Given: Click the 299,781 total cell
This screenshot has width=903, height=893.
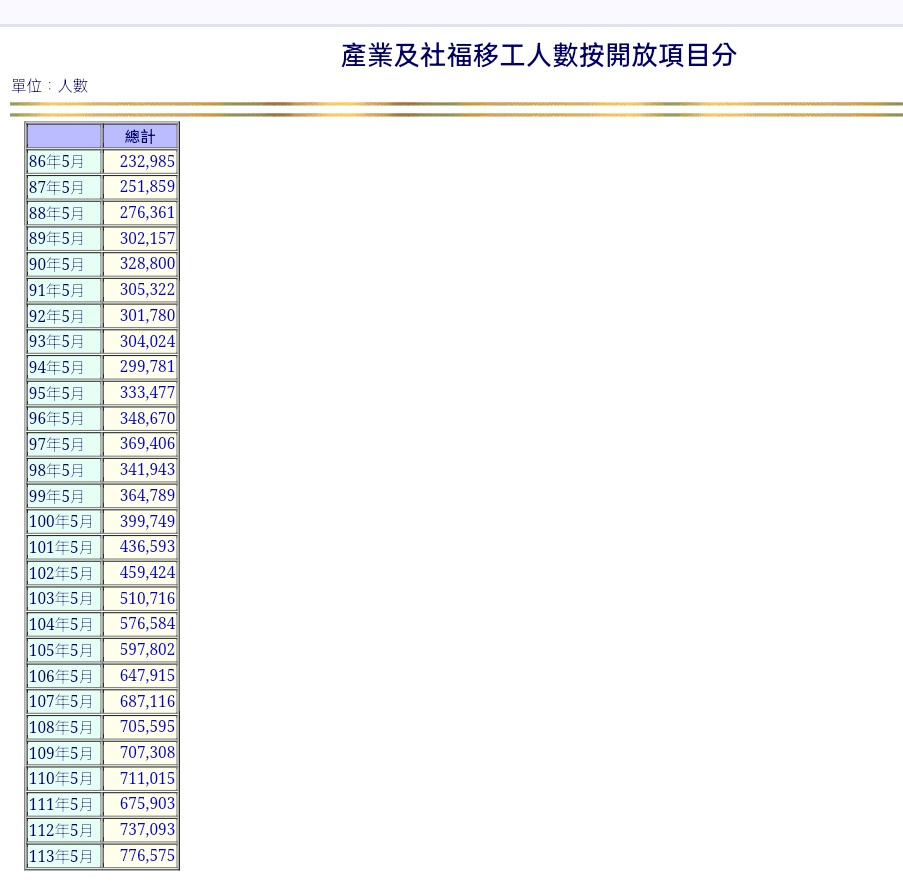Looking at the screenshot, I should click(x=146, y=367).
